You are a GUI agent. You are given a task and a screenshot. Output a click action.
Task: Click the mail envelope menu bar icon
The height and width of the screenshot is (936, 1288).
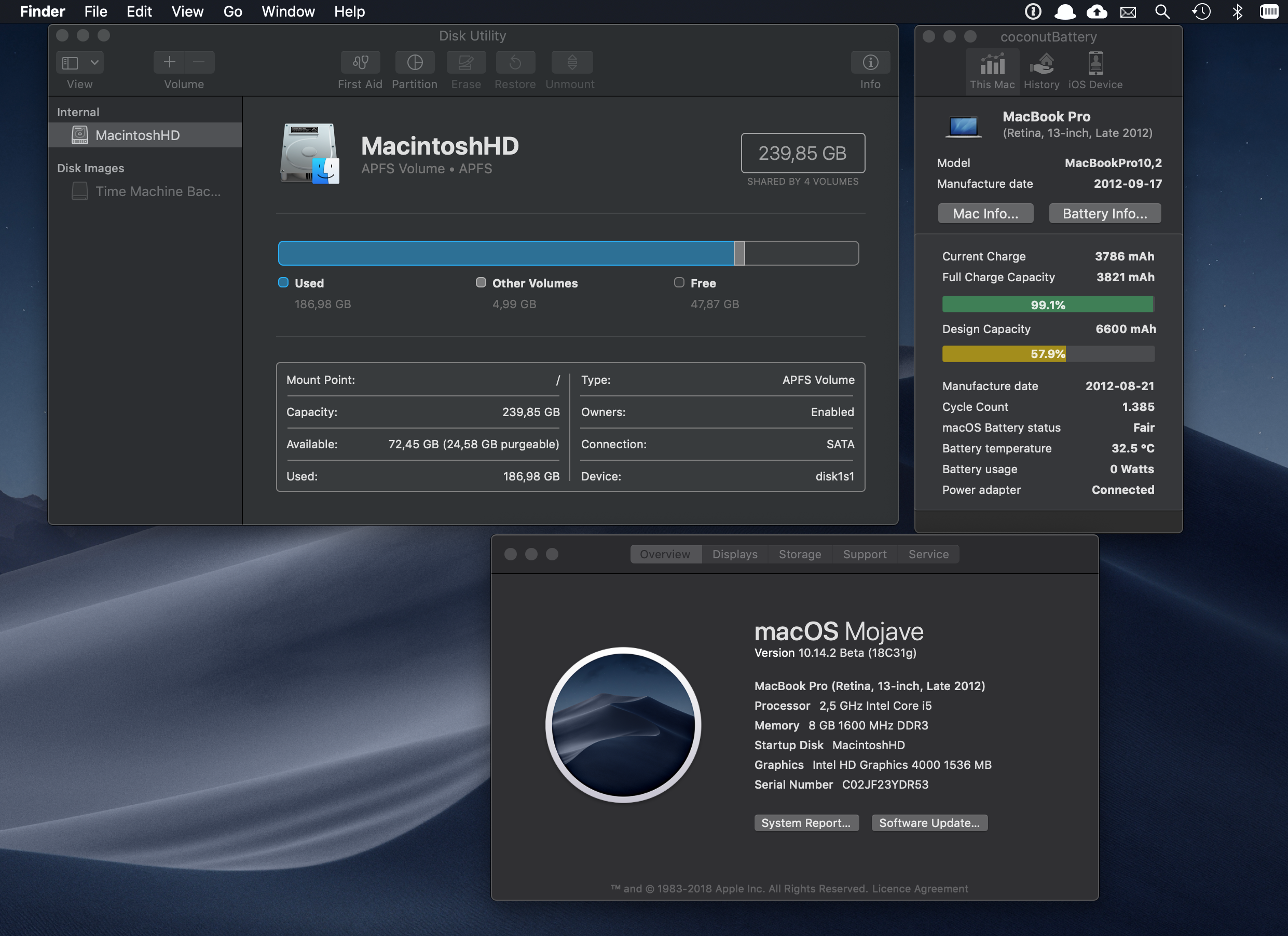tap(1128, 12)
